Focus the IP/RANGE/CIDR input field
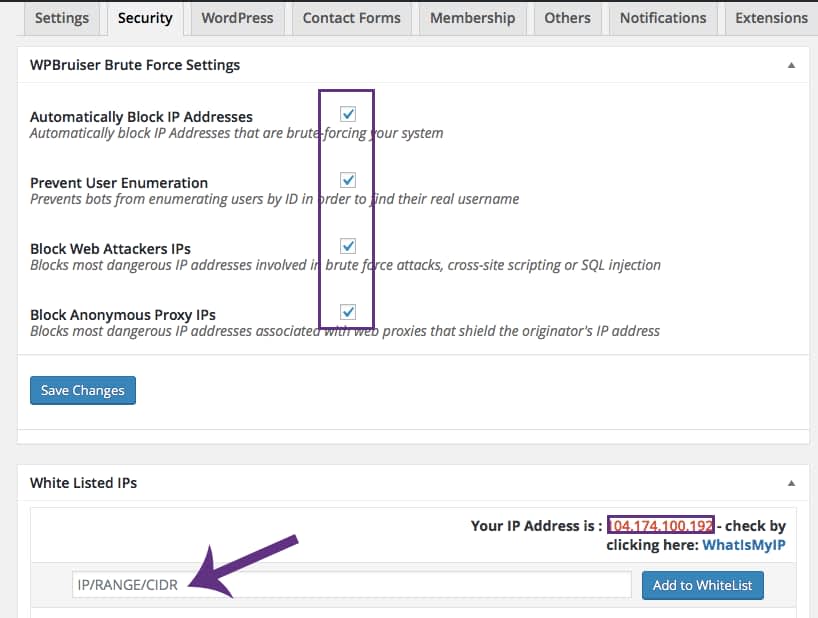Viewport: 818px width, 618px height. [x=351, y=585]
